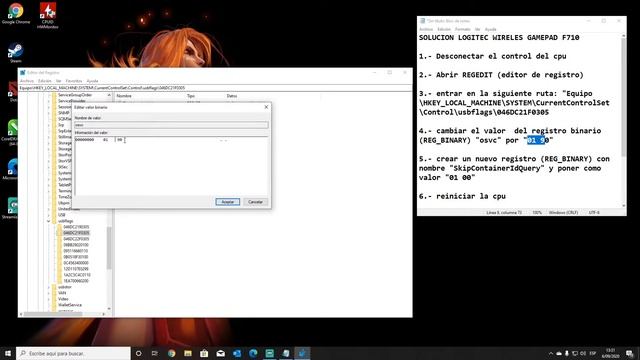The height and width of the screenshot is (360, 640).
Task: Click the taskbar clock and date
Action: click(x=610, y=353)
